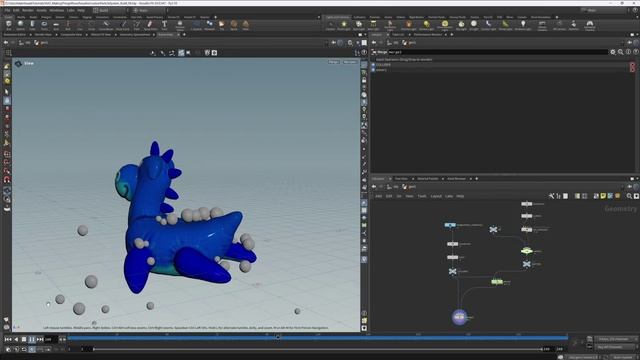Switch to Geometry Spreadsheet tab
640x360 pixels.
pyautogui.click(x=135, y=35)
